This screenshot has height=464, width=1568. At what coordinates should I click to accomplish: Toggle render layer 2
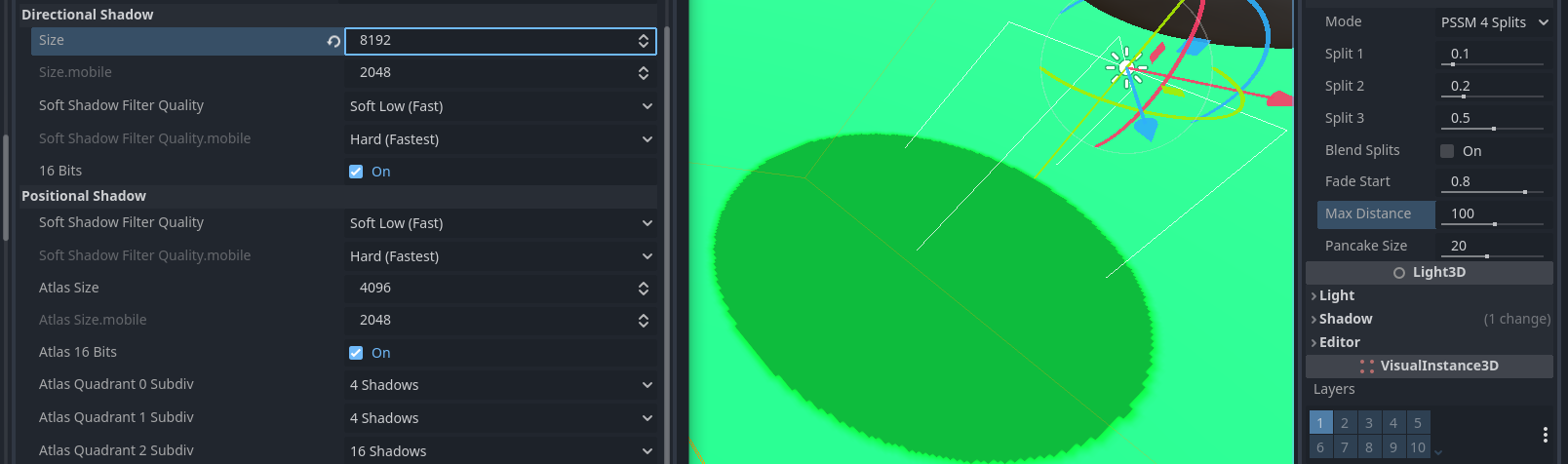coord(1345,422)
